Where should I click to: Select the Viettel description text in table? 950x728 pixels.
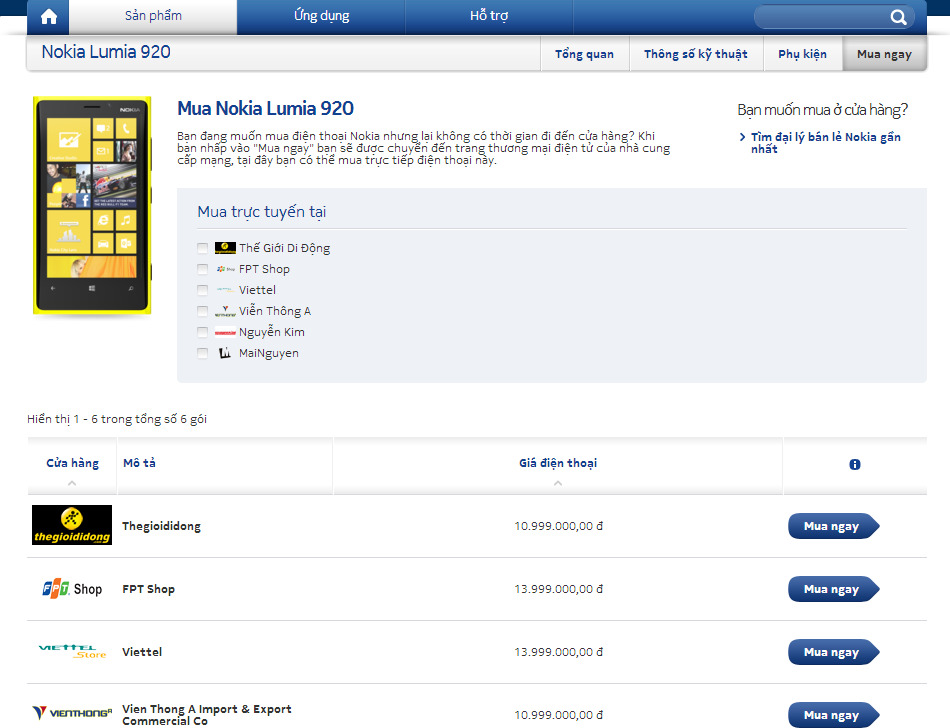tap(142, 652)
